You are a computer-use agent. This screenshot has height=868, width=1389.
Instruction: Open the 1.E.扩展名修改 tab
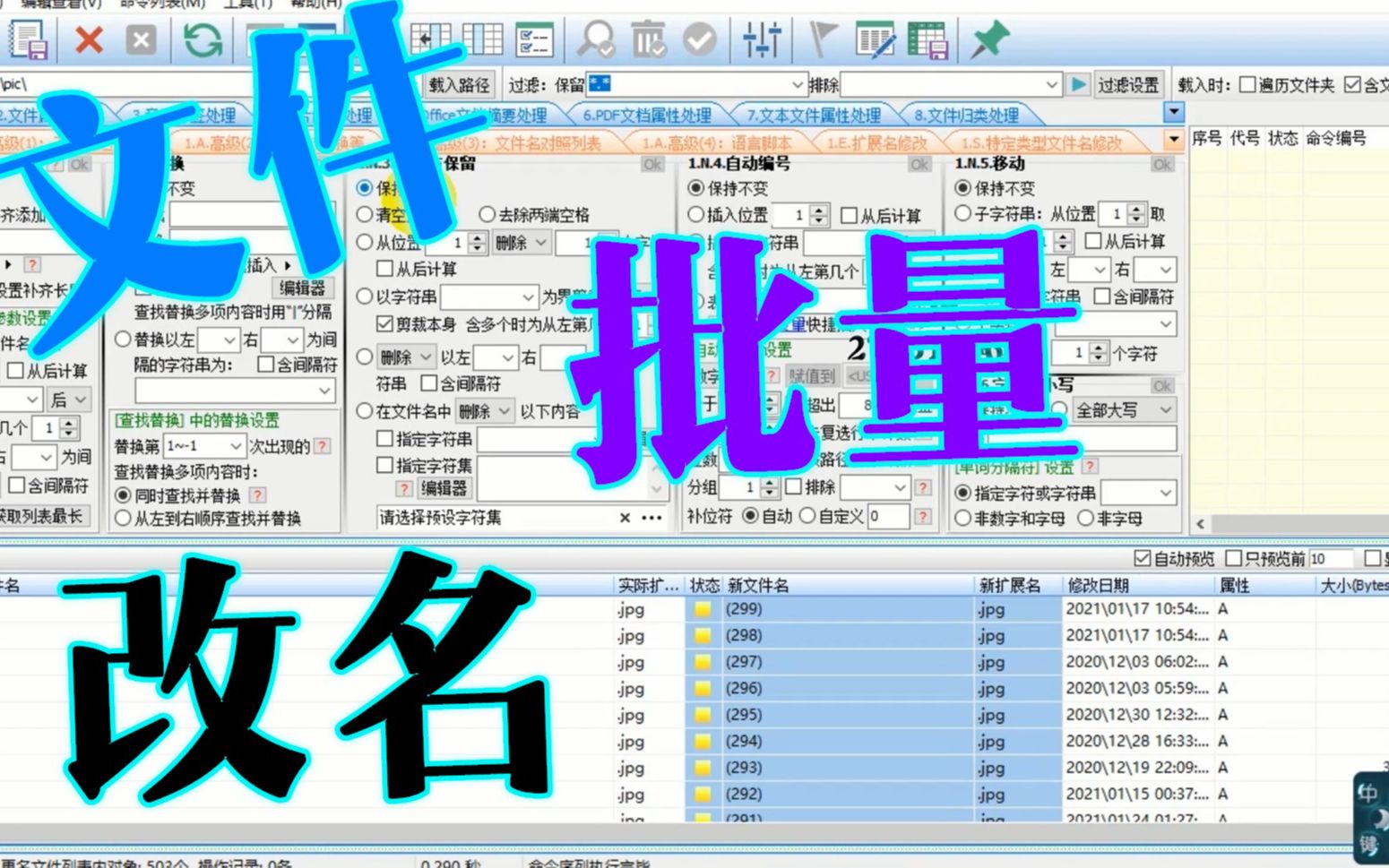click(x=876, y=143)
